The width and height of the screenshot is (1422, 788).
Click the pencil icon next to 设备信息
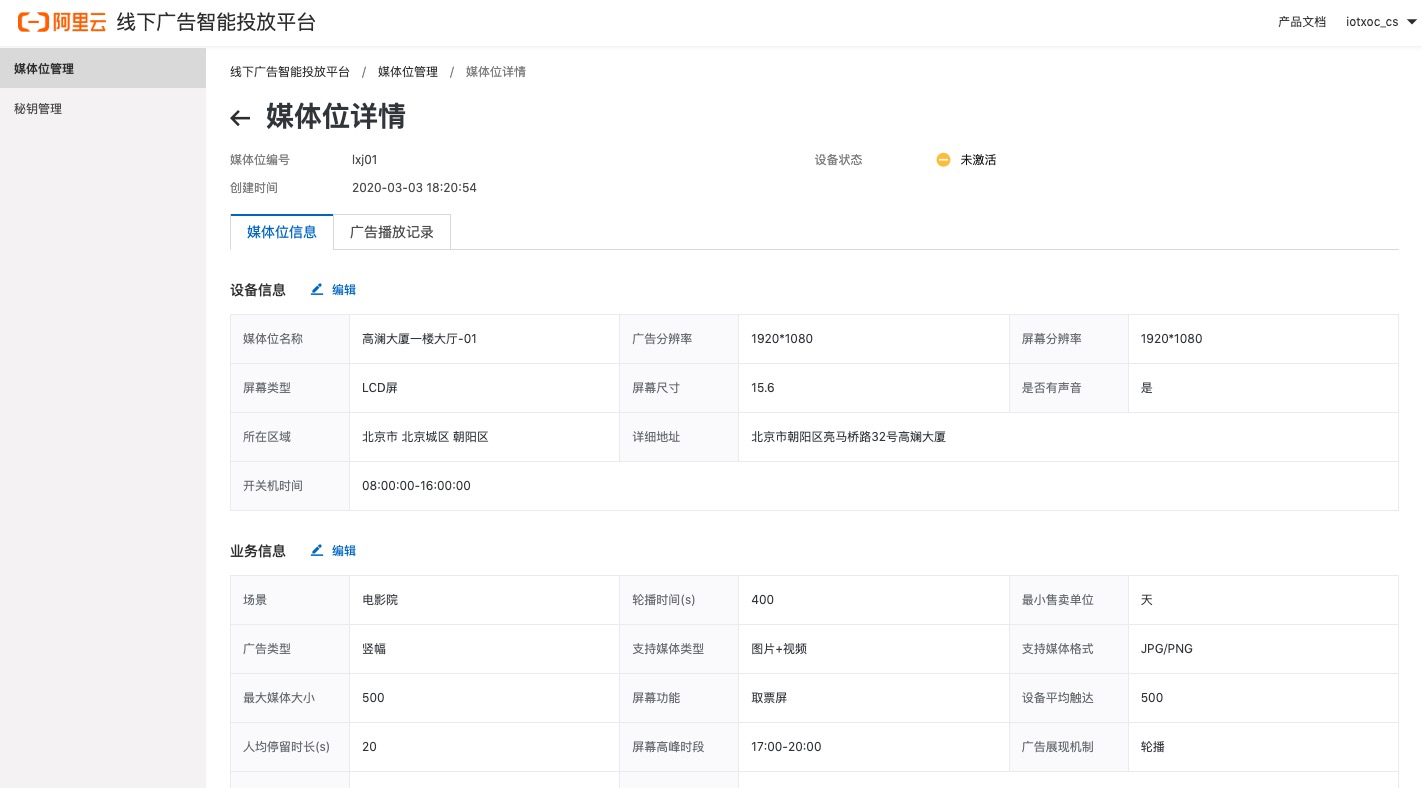coord(317,289)
